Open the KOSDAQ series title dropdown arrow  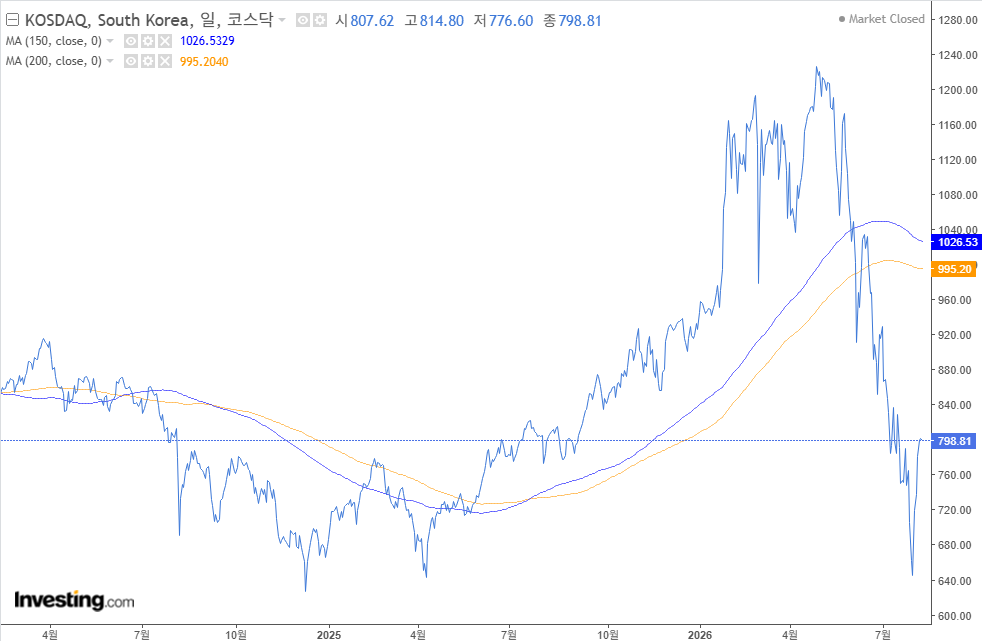[x=282, y=21]
